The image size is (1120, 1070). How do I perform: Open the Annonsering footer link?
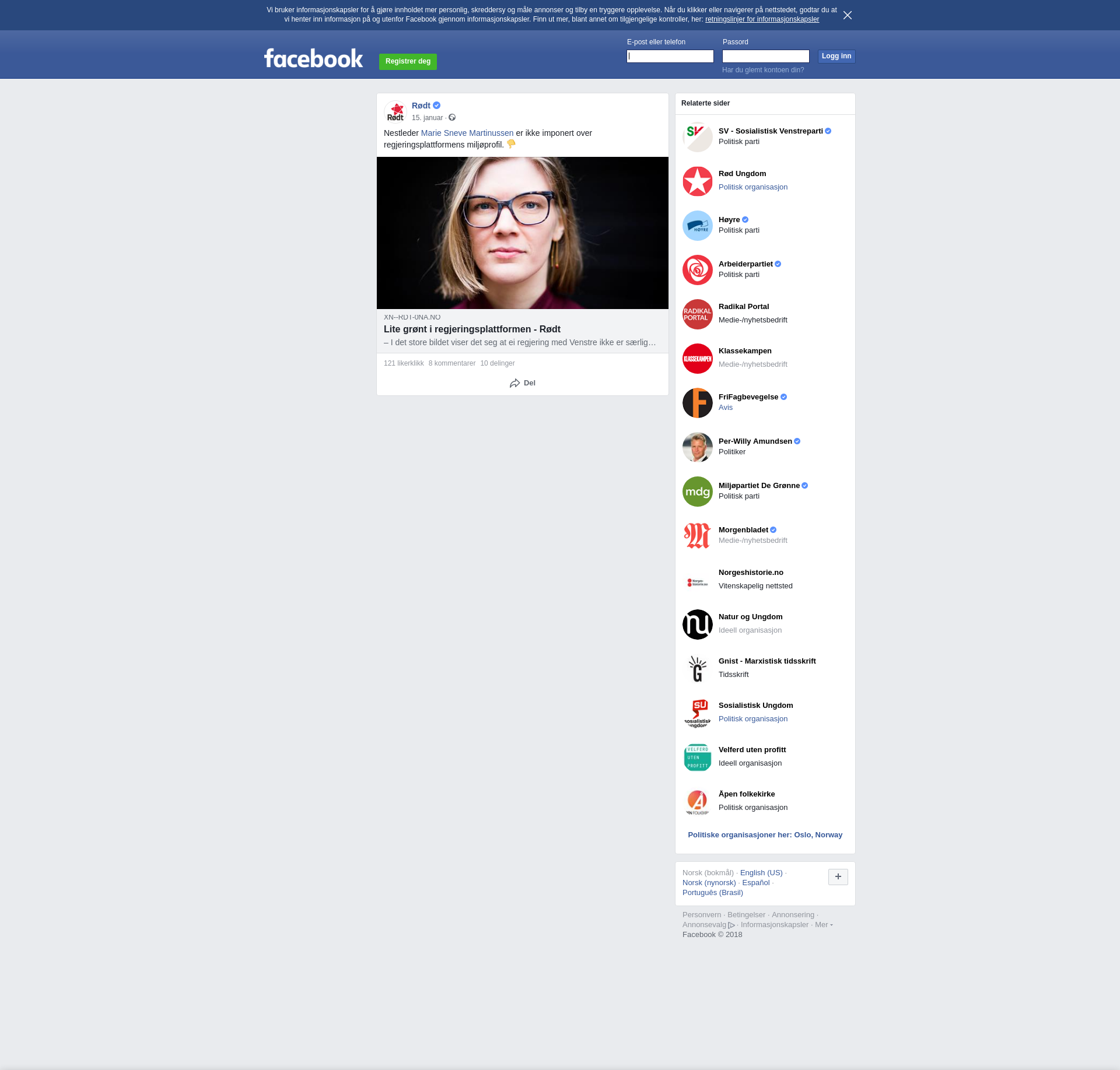(793, 915)
